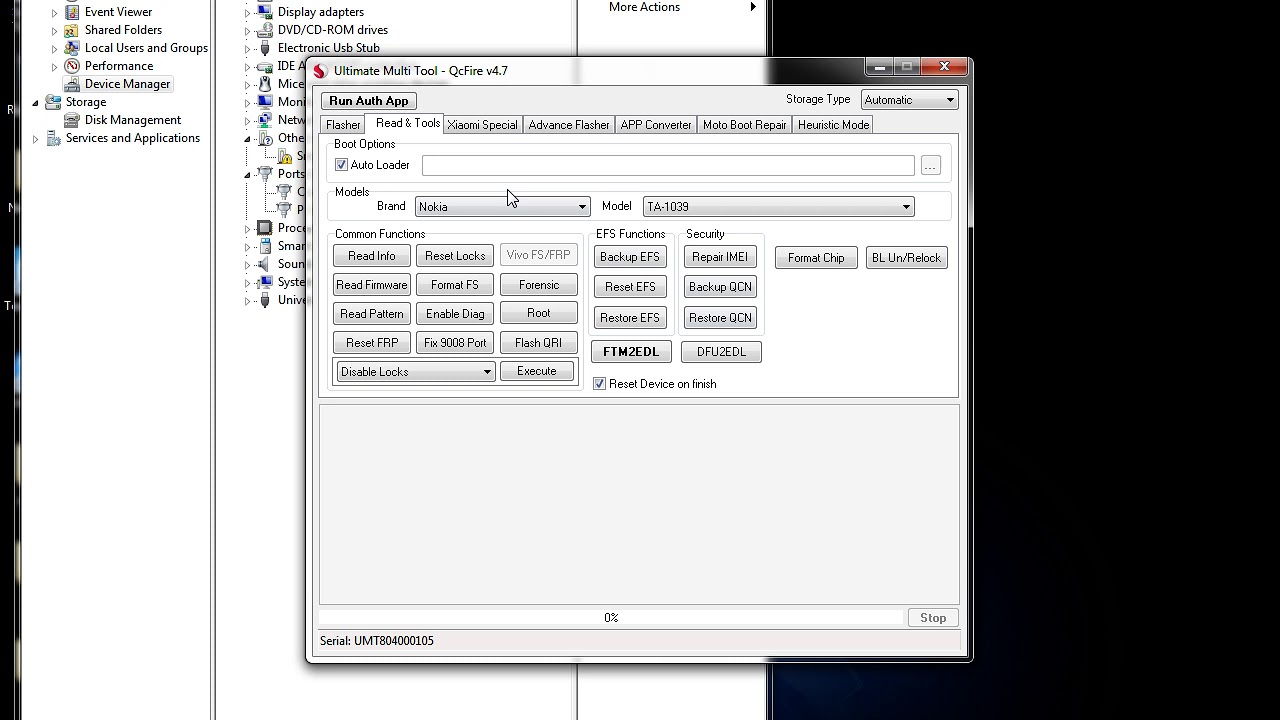Click the Root button
This screenshot has height=720, width=1280.
point(539,313)
